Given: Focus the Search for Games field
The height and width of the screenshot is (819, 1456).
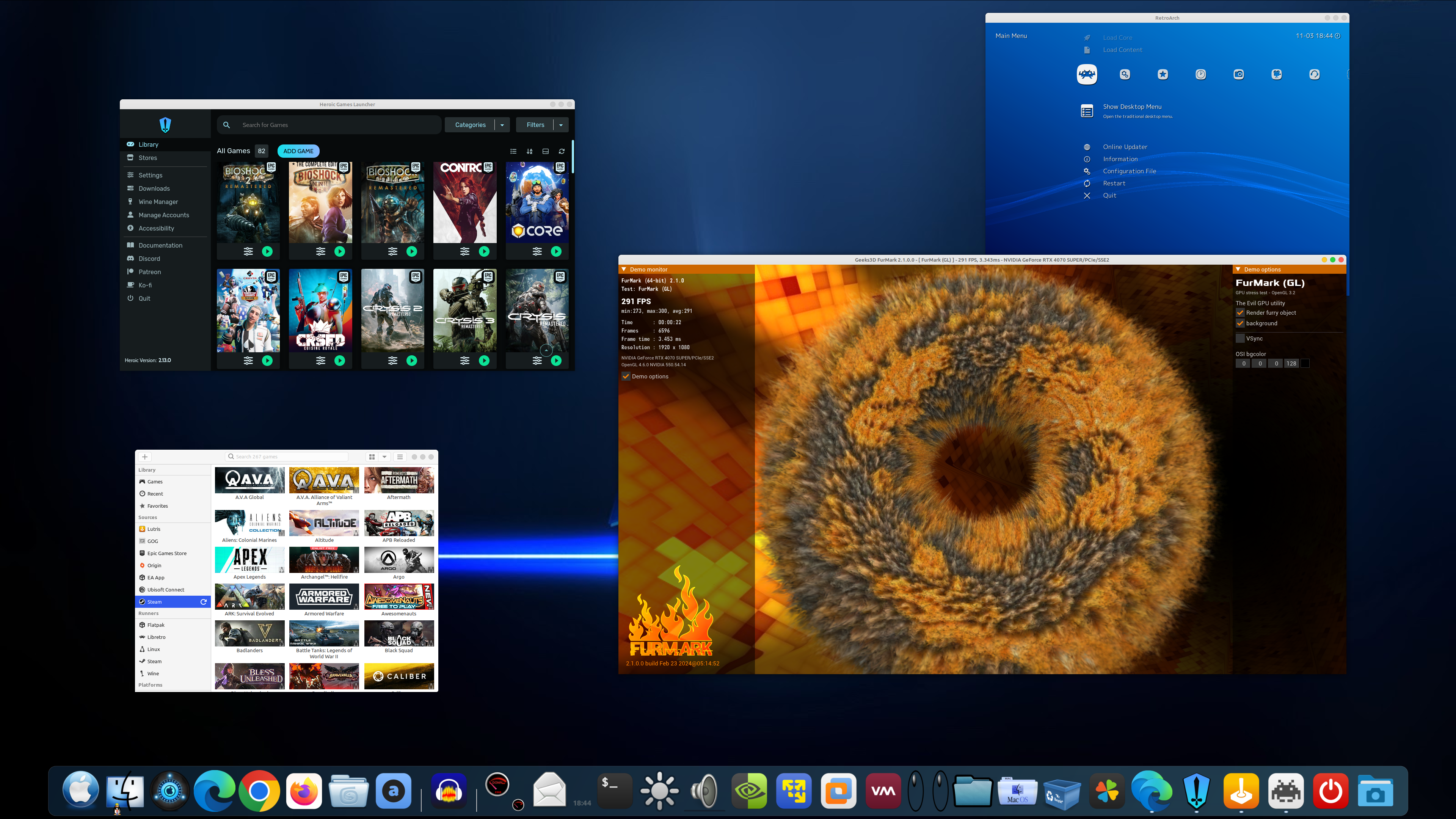Looking at the screenshot, I should coord(329,125).
